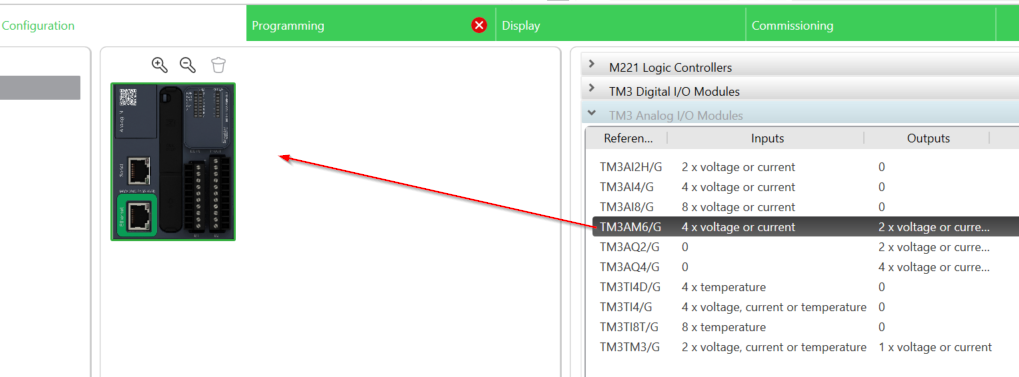
Task: Click the QR code on the controller
Action: [128, 97]
